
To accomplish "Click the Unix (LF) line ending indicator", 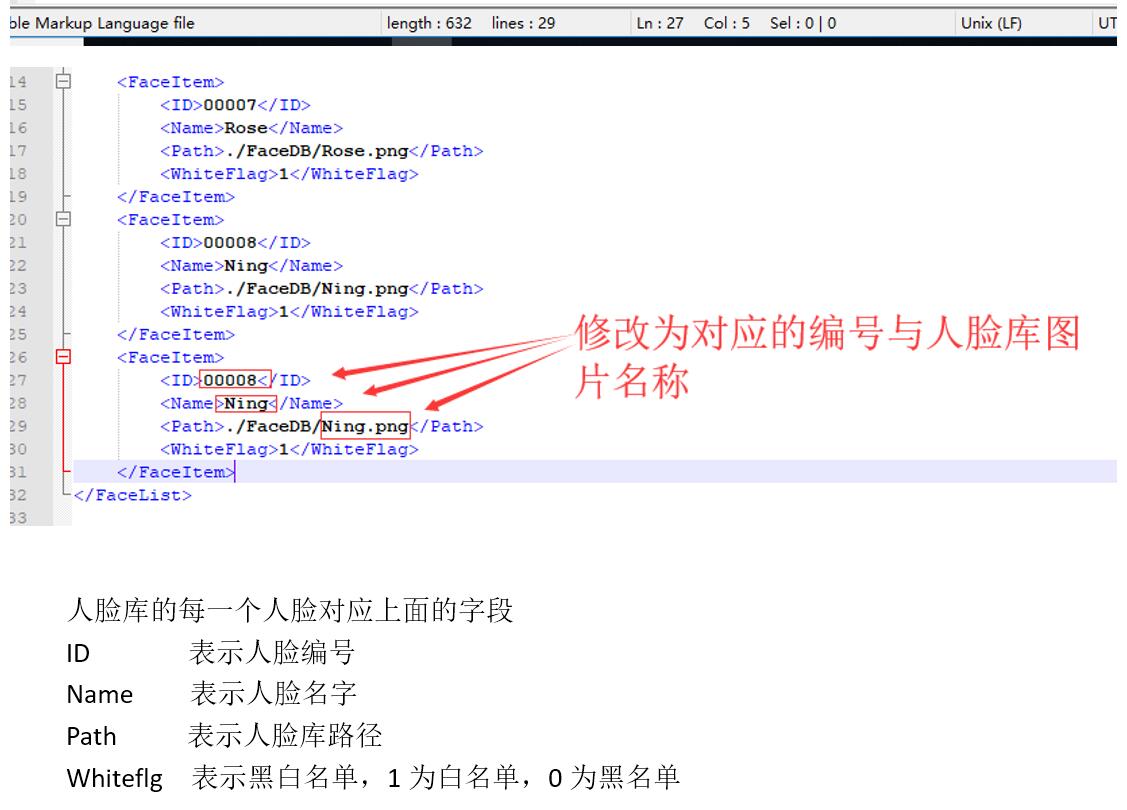I will tap(990, 23).
